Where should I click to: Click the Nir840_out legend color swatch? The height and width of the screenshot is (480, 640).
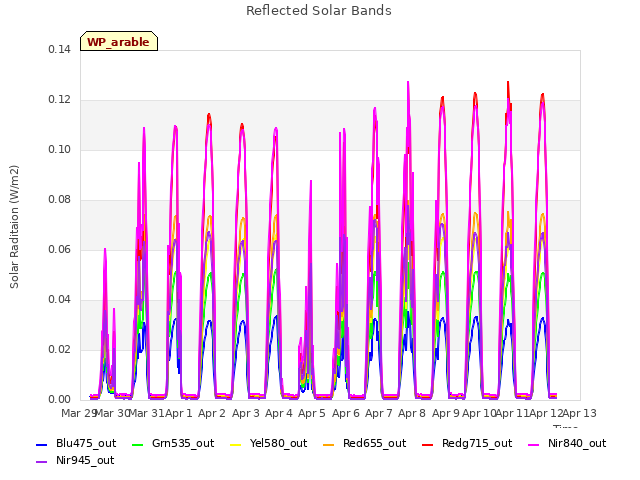534,444
